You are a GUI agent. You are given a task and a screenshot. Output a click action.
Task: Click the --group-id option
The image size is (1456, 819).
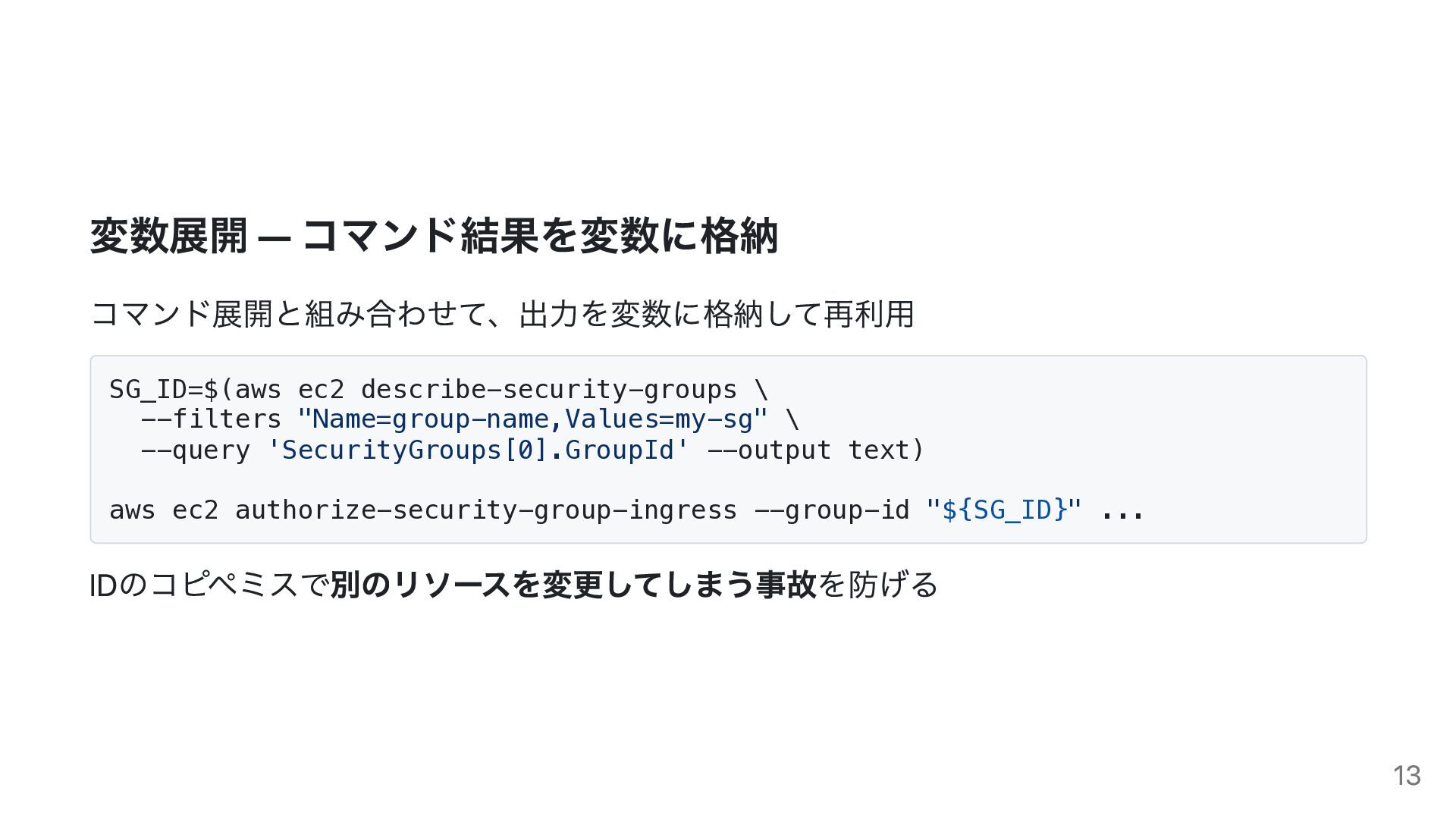tap(831, 510)
